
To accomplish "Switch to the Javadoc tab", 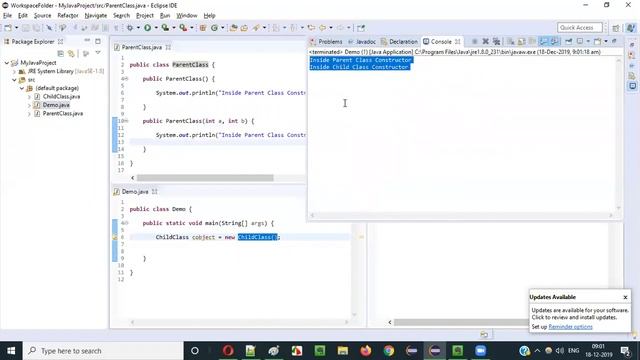I will 362,42.
